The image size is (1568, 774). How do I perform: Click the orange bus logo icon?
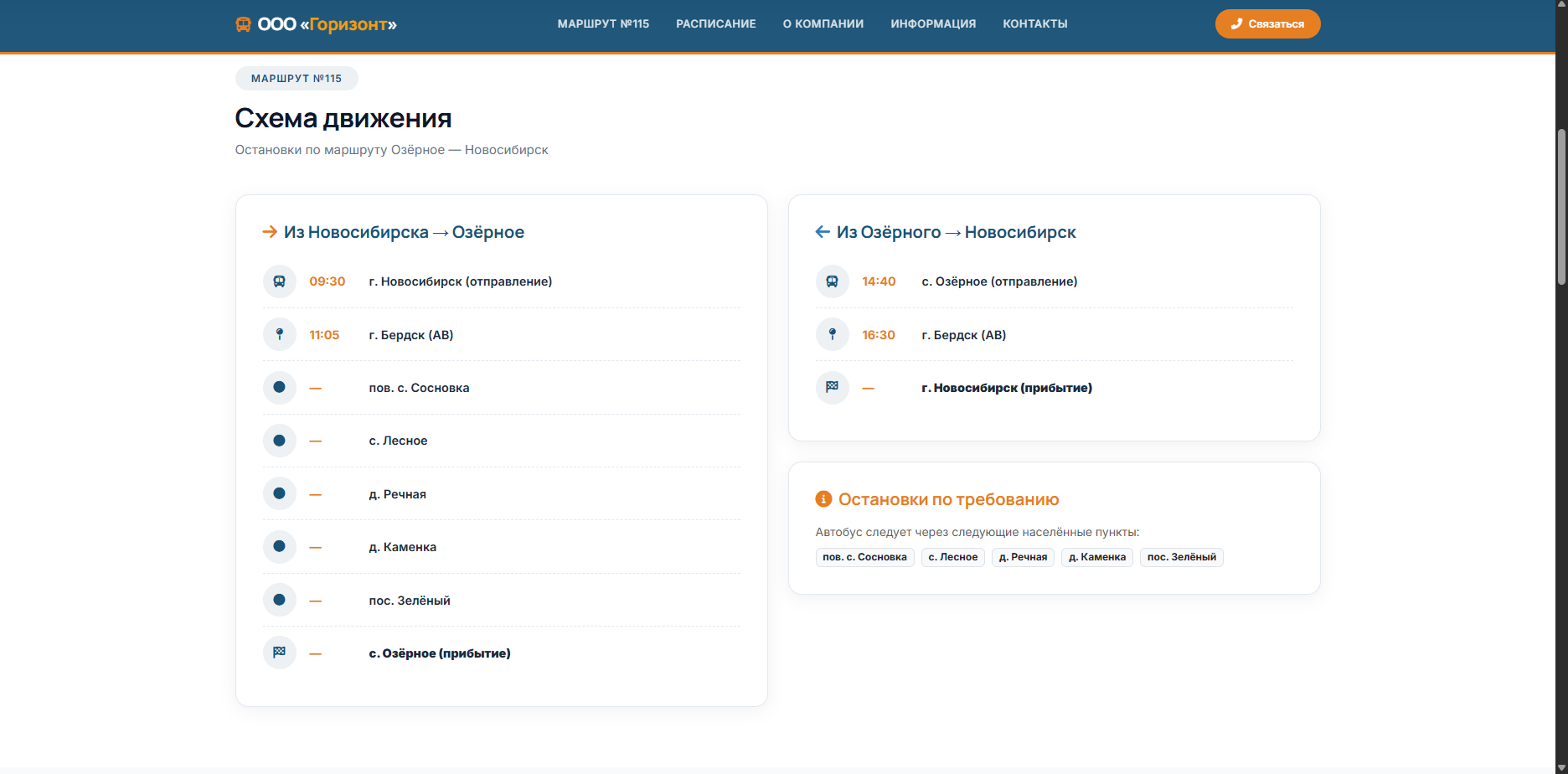pos(243,24)
